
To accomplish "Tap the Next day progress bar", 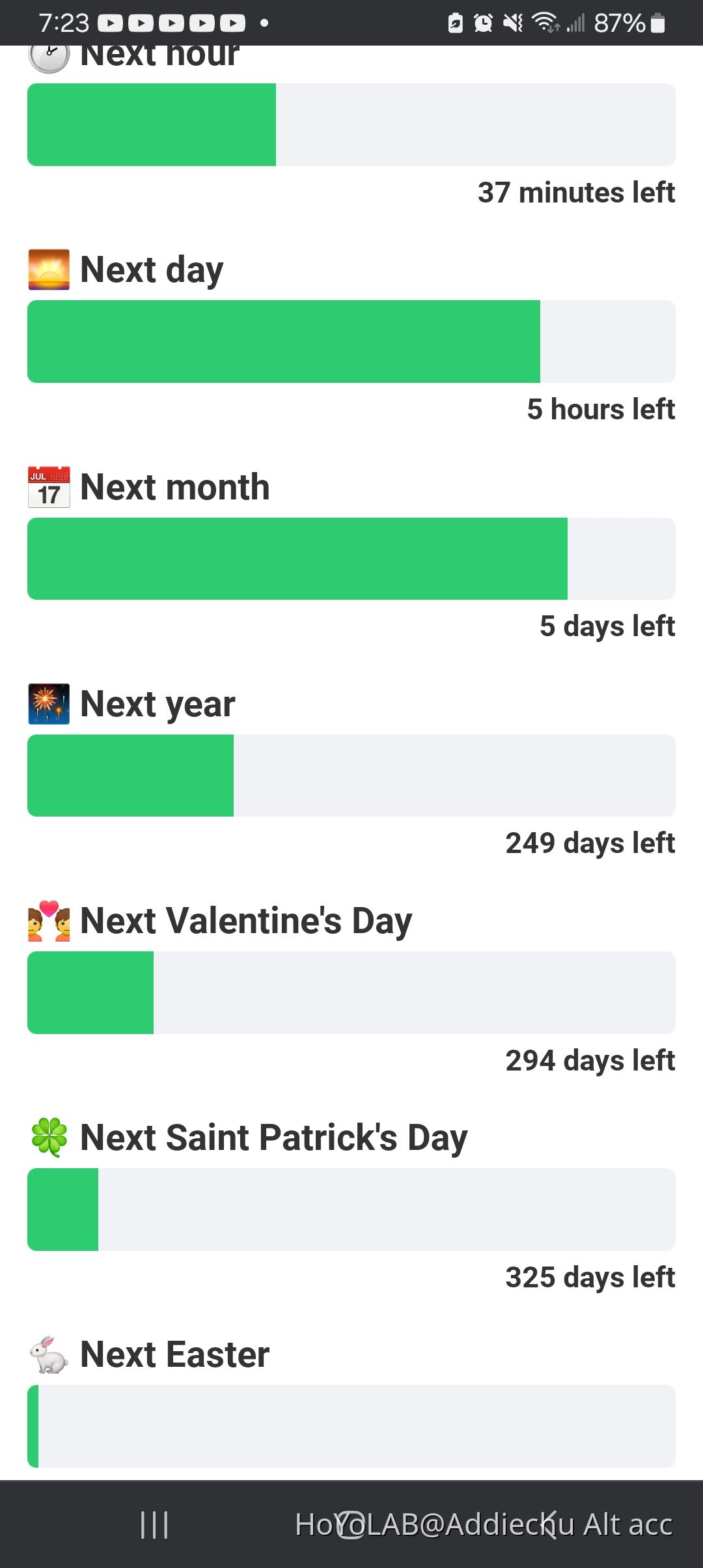I will (351, 341).
